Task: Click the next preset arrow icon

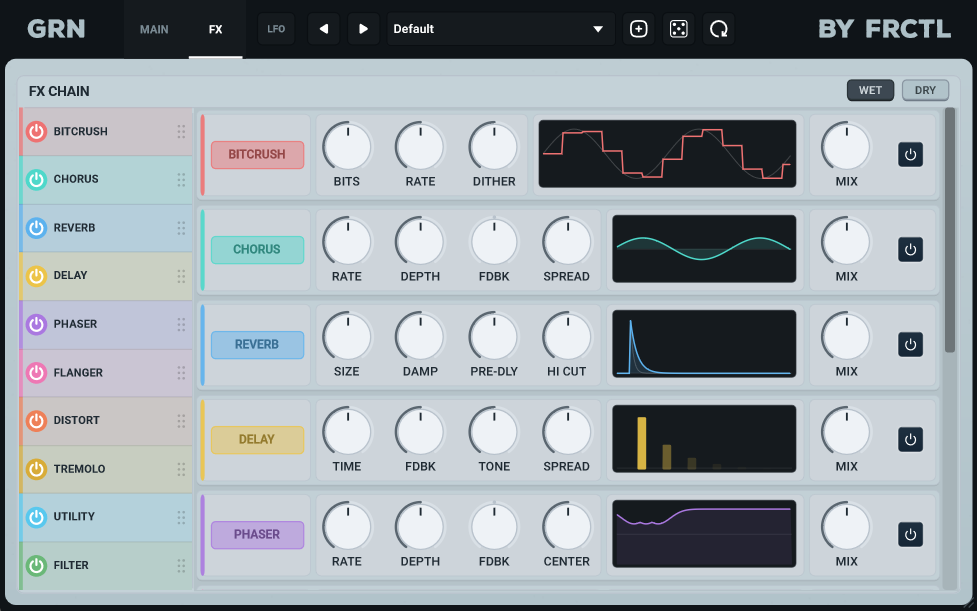Action: coord(363,29)
